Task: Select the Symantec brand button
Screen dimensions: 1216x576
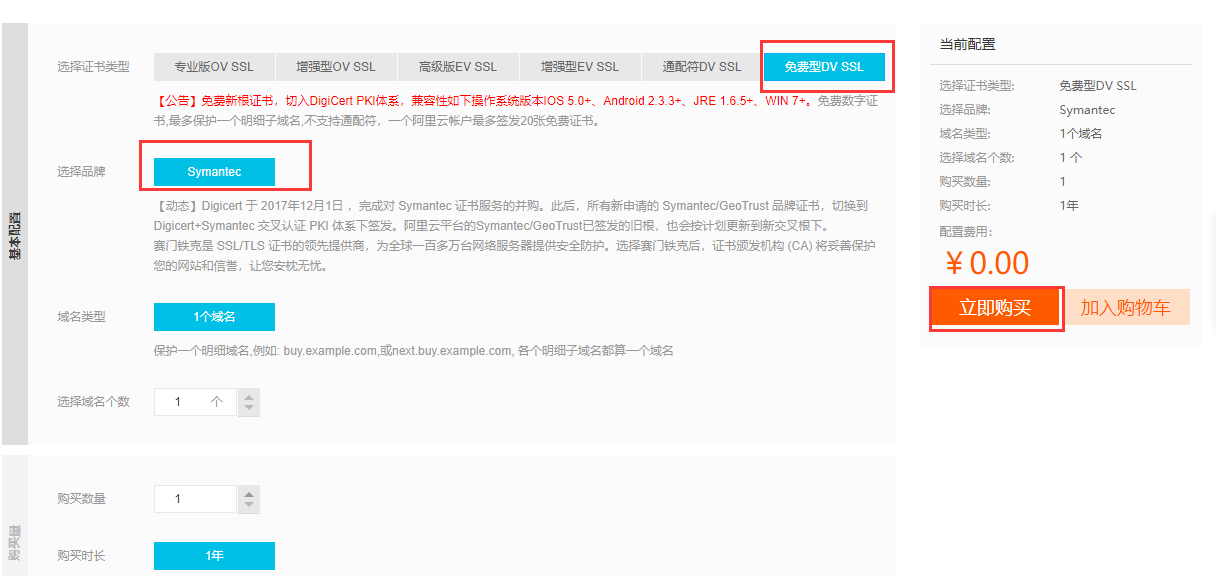Action: [214, 172]
